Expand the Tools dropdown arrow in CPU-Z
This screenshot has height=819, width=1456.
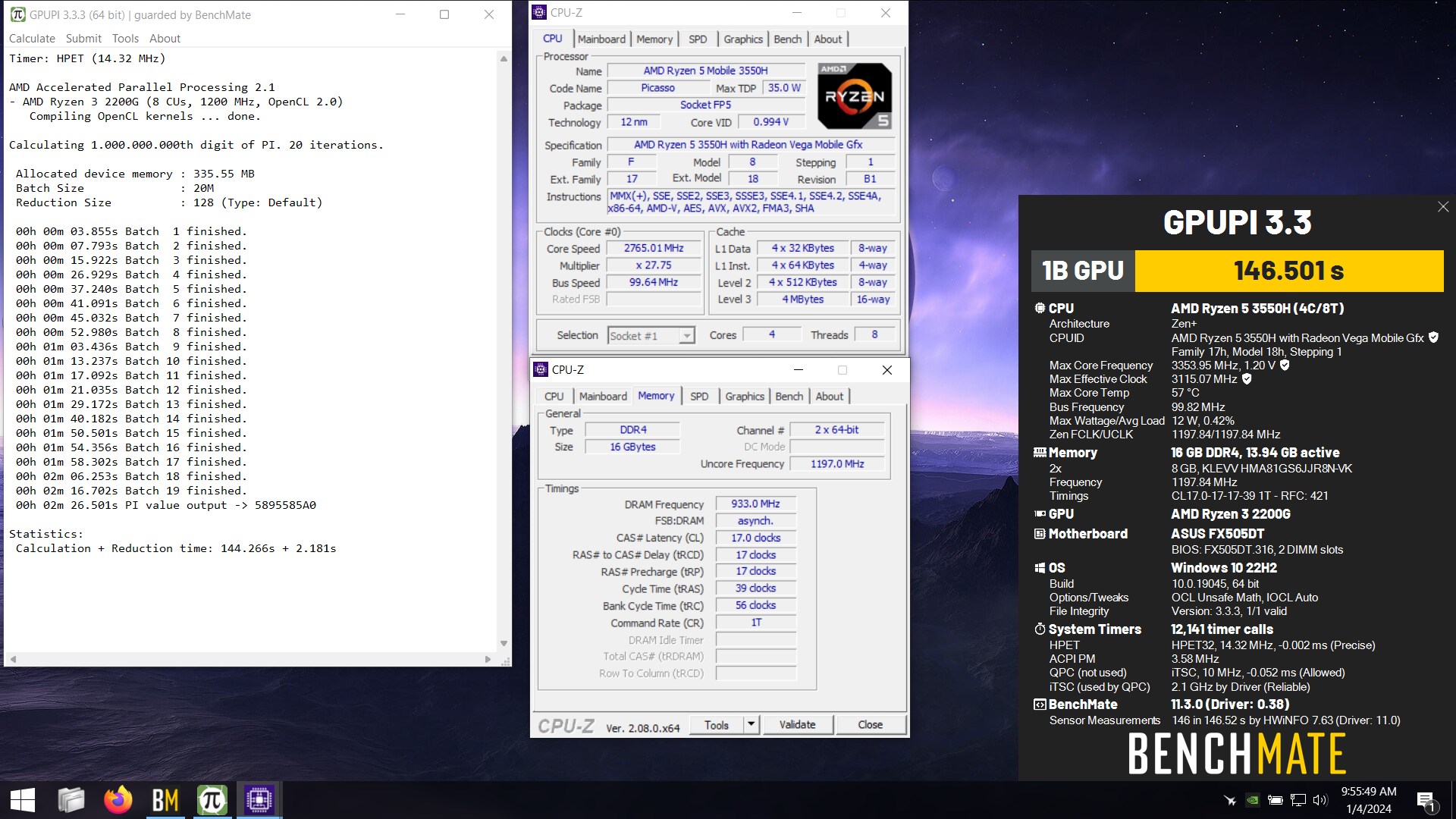(x=751, y=724)
